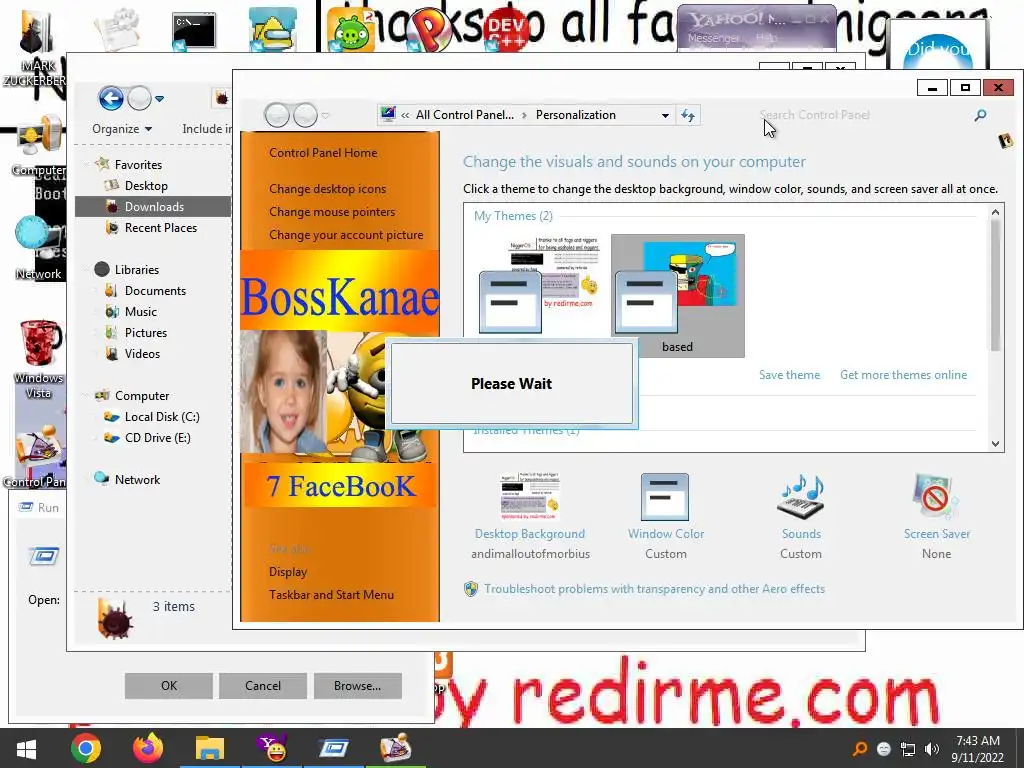Open the Screen Saver icon
The height and width of the screenshot is (768, 1024).
936,498
